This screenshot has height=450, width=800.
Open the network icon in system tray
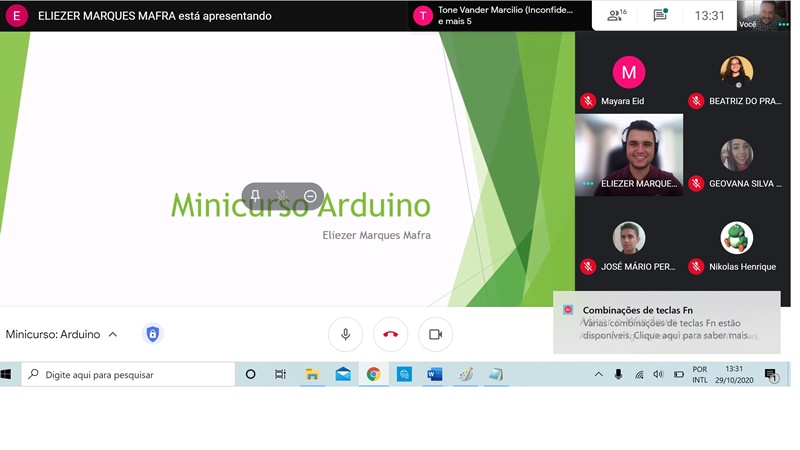639,374
